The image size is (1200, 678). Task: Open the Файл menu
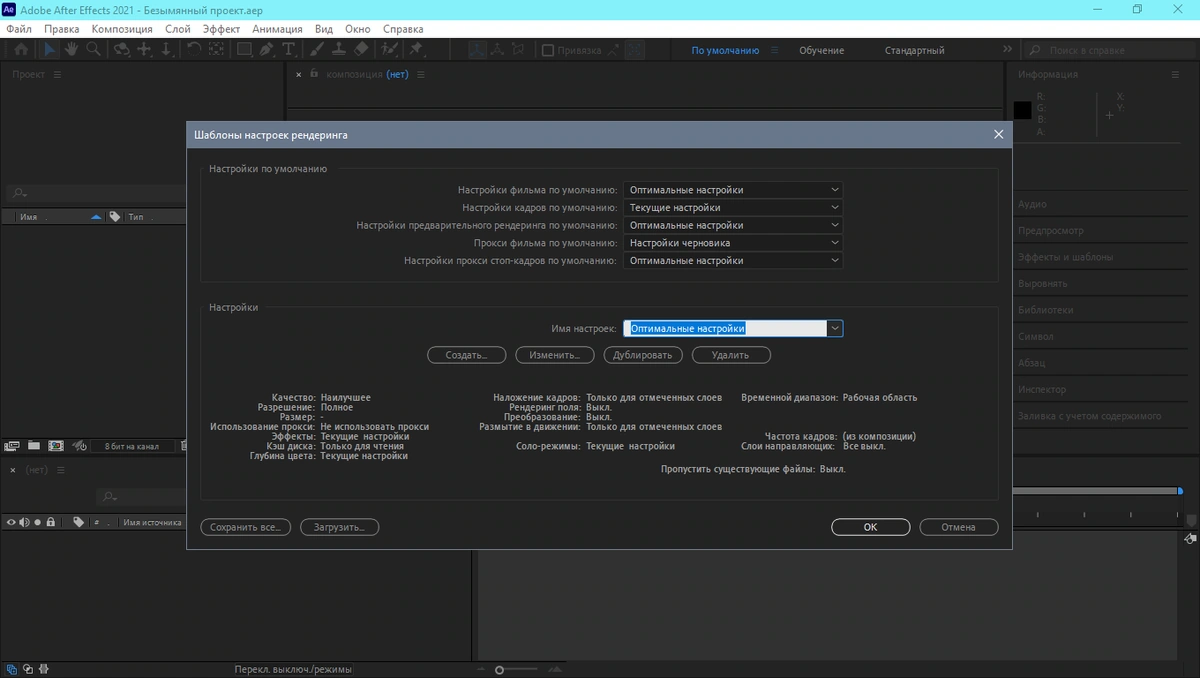click(x=19, y=29)
